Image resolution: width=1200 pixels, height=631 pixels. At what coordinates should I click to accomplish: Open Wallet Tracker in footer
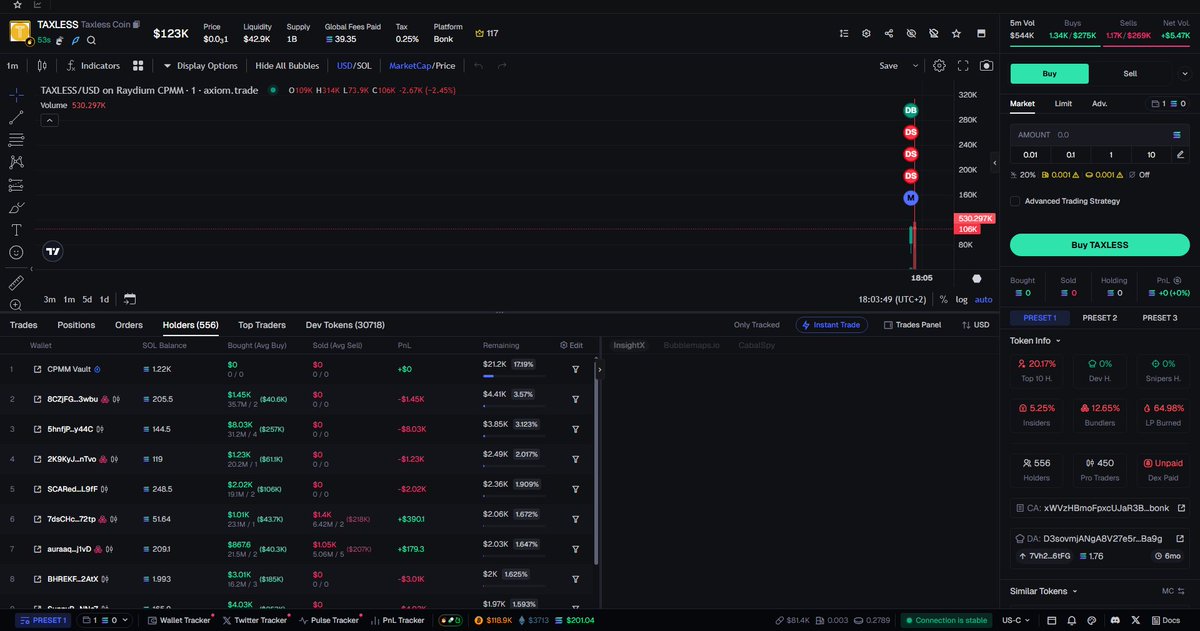coord(179,620)
